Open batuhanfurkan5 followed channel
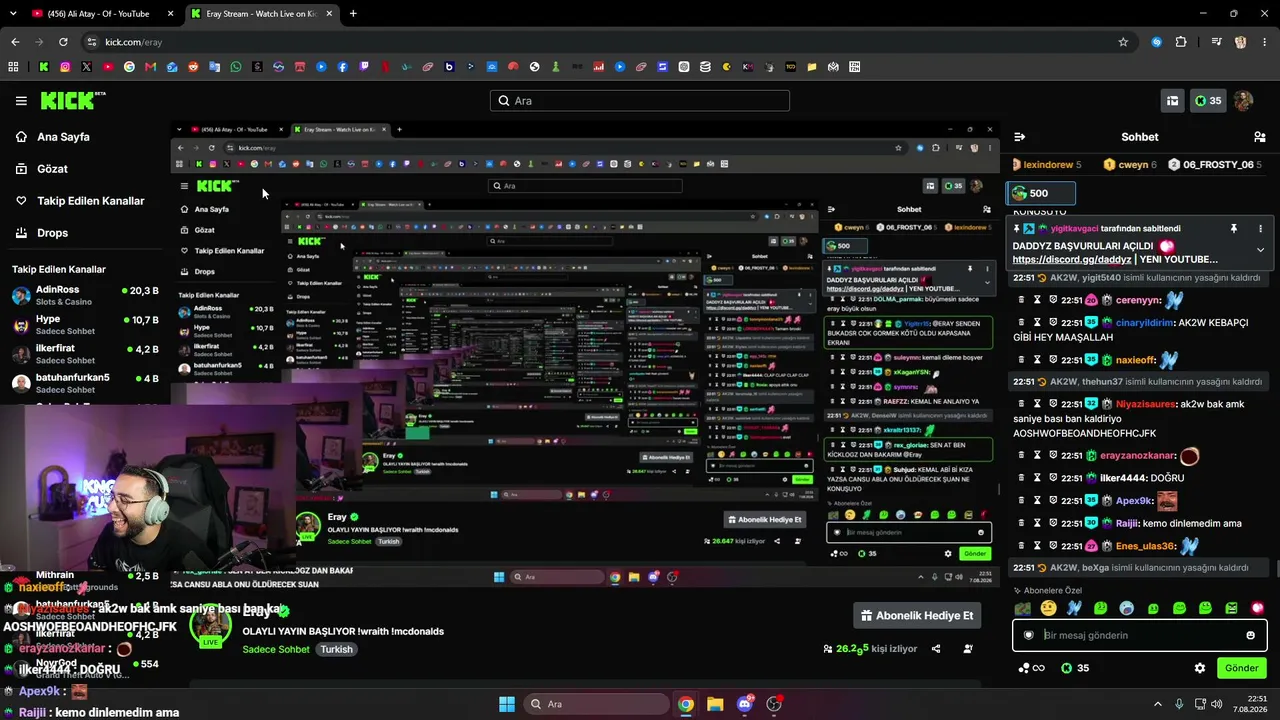This screenshot has height=720, width=1280. click(x=85, y=383)
